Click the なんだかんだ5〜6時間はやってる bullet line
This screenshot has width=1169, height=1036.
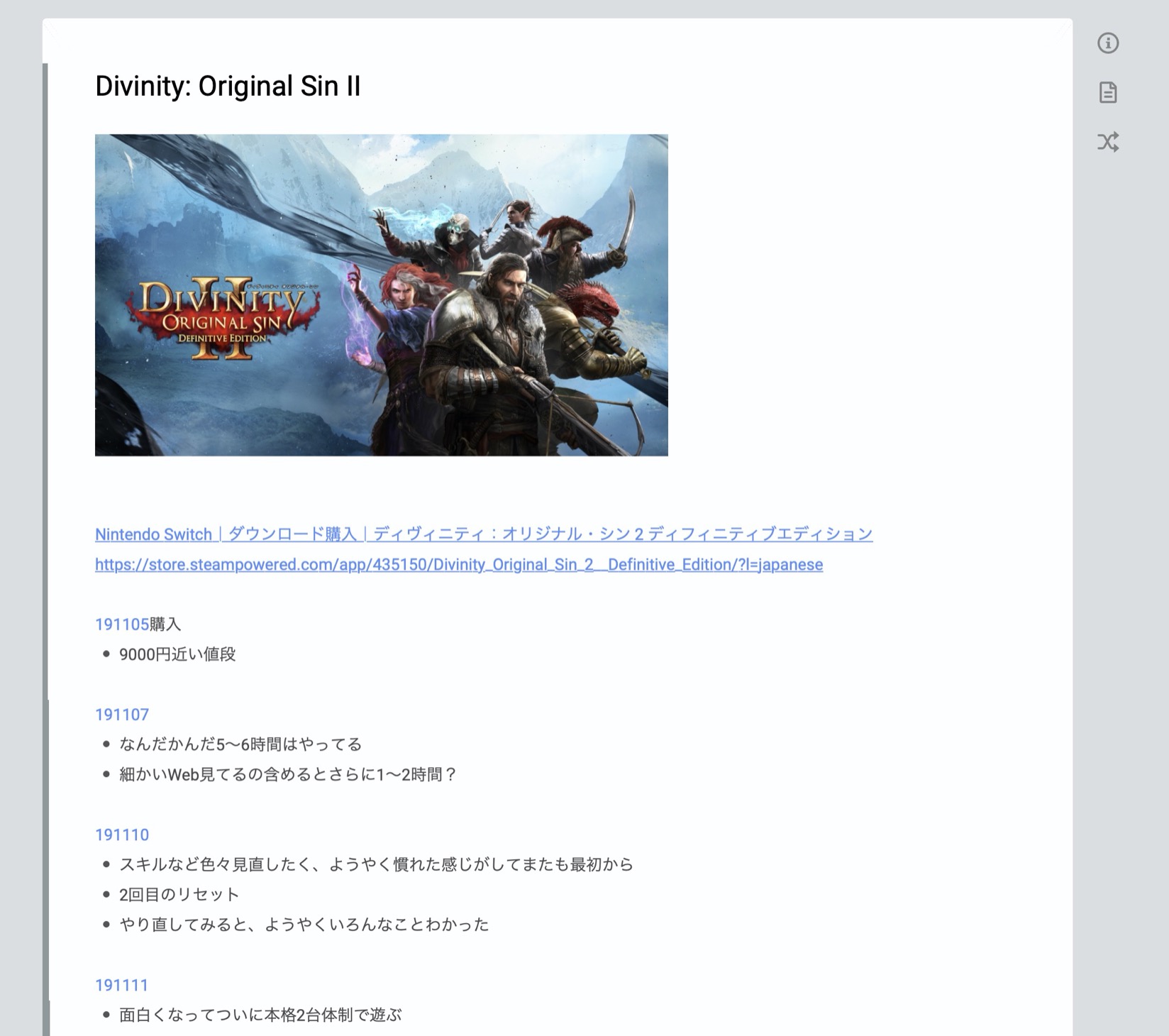click(240, 744)
